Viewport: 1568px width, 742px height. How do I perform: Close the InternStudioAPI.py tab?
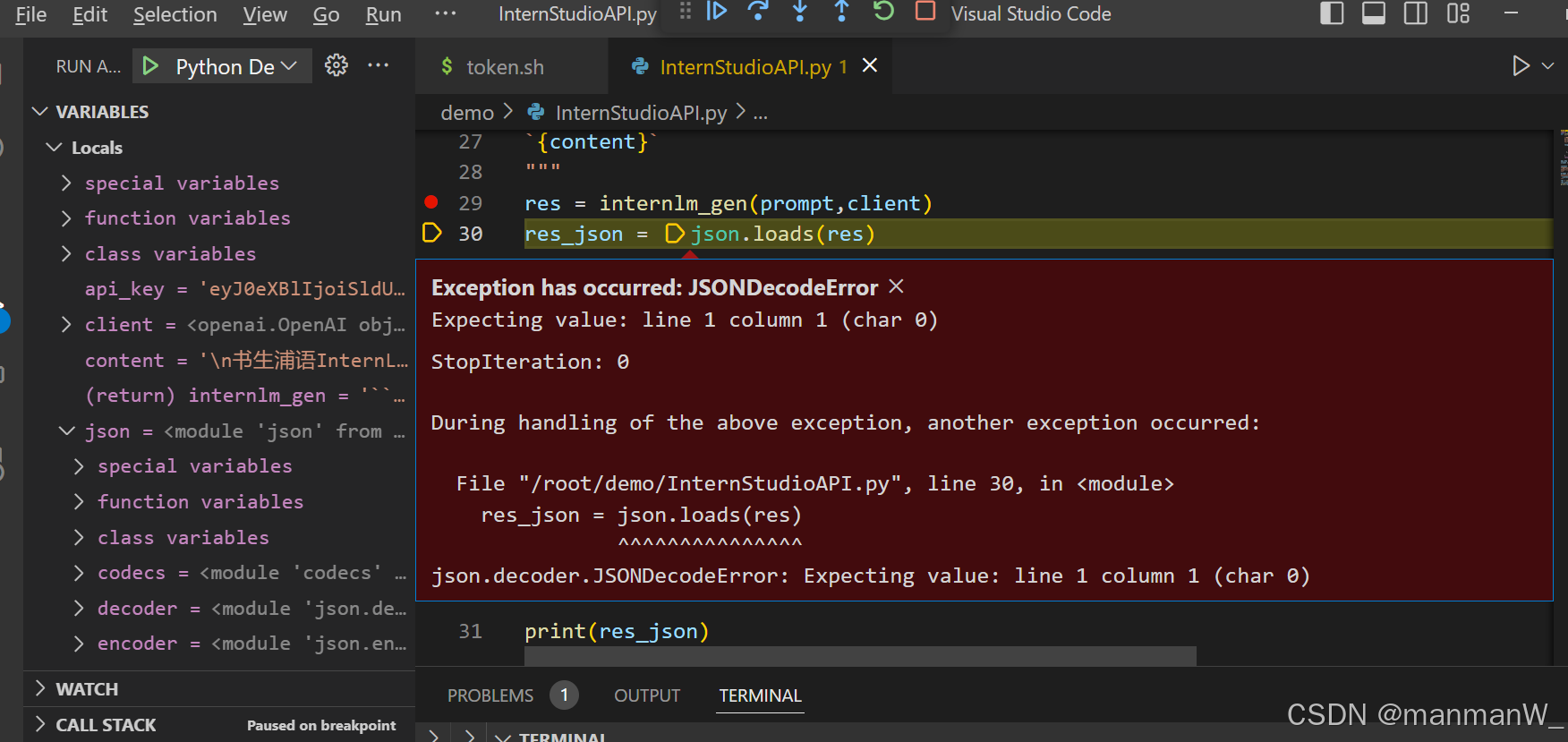tap(869, 65)
